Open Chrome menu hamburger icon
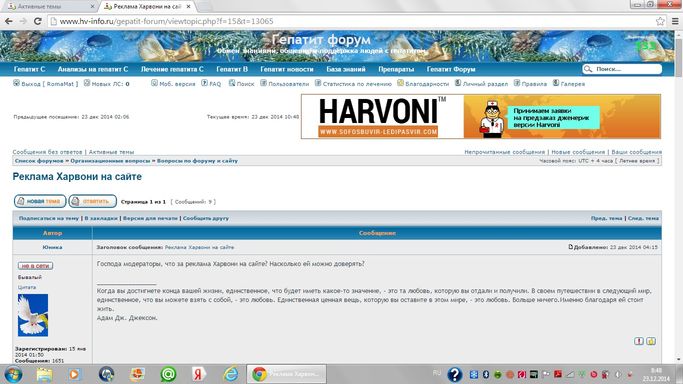The height and width of the screenshot is (384, 683). point(675,21)
